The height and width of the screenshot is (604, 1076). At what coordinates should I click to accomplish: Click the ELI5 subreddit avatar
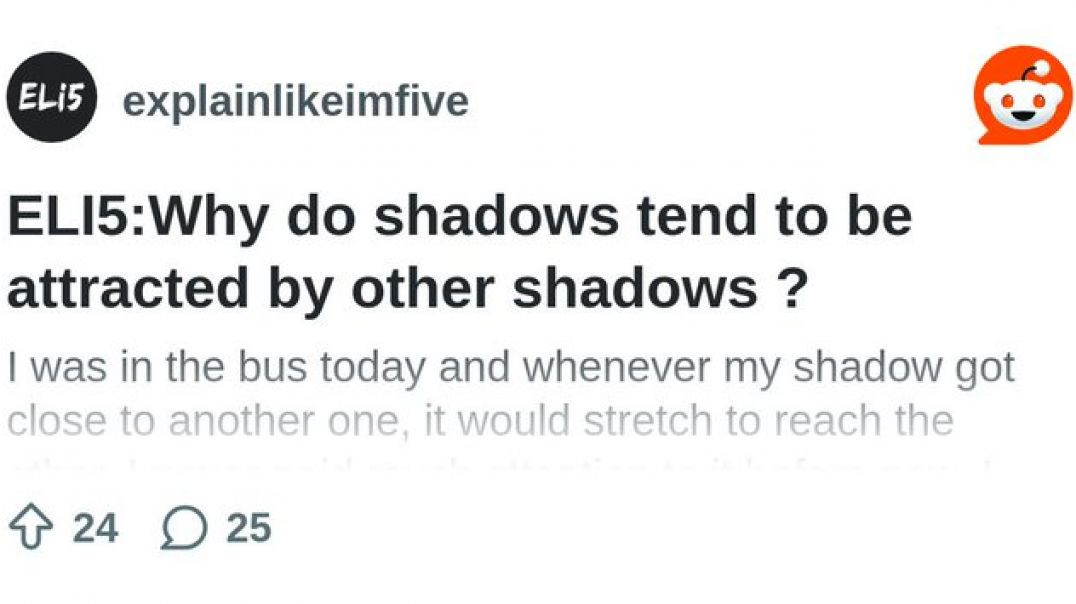point(51,97)
